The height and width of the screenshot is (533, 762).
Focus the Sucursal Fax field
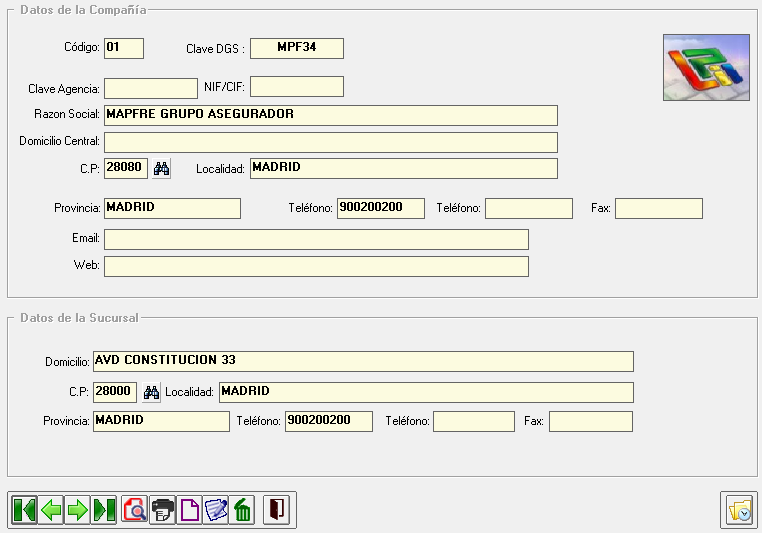[x=591, y=421]
